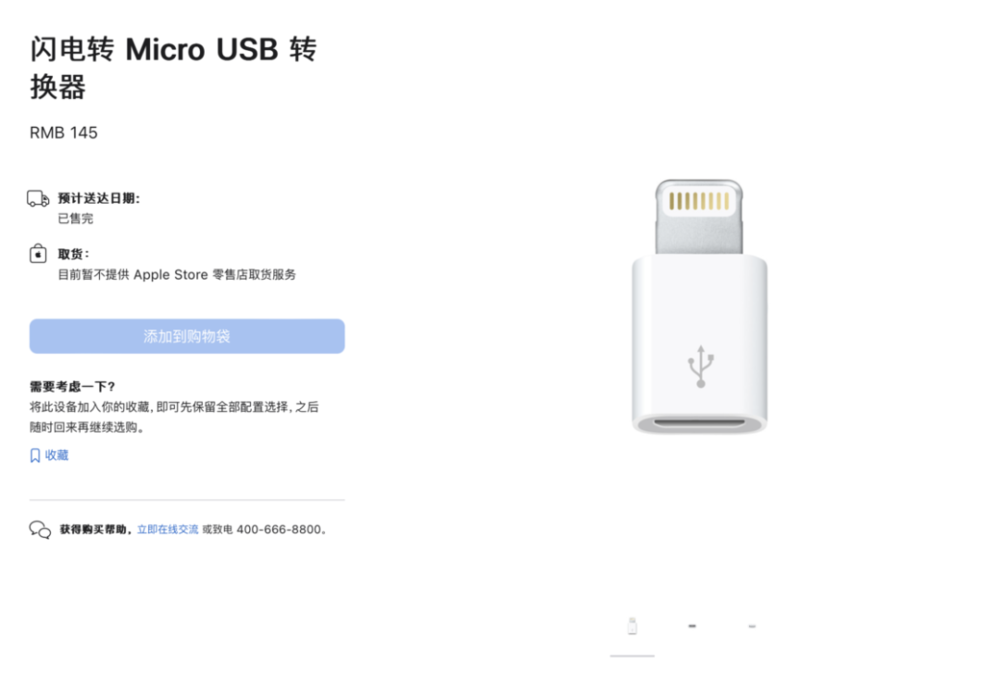Click the USB symbol on the adapter

coord(700,367)
